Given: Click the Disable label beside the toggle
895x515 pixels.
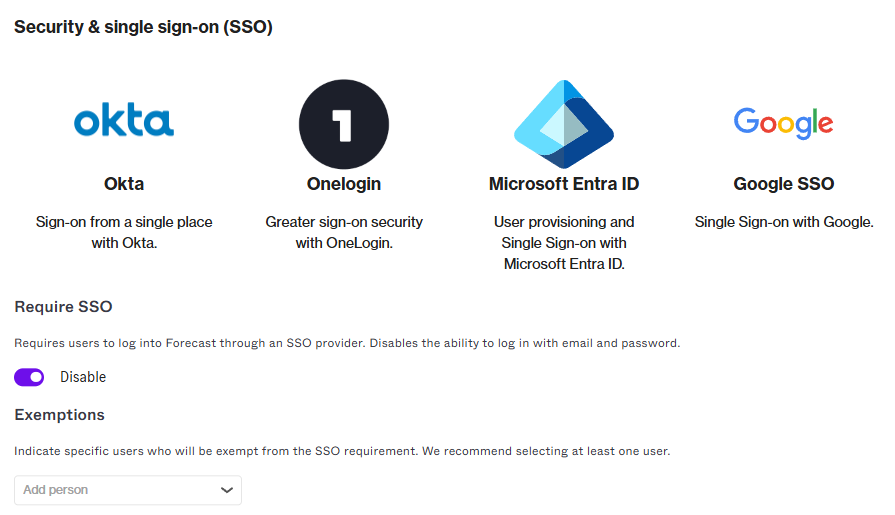Looking at the screenshot, I should 83,377.
